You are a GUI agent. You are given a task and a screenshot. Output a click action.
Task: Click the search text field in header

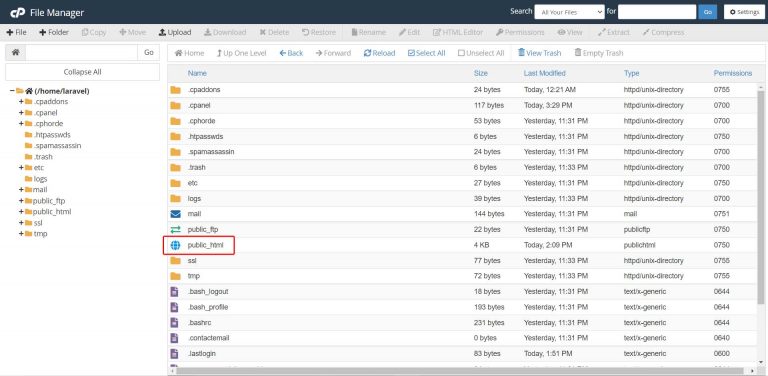click(x=657, y=12)
